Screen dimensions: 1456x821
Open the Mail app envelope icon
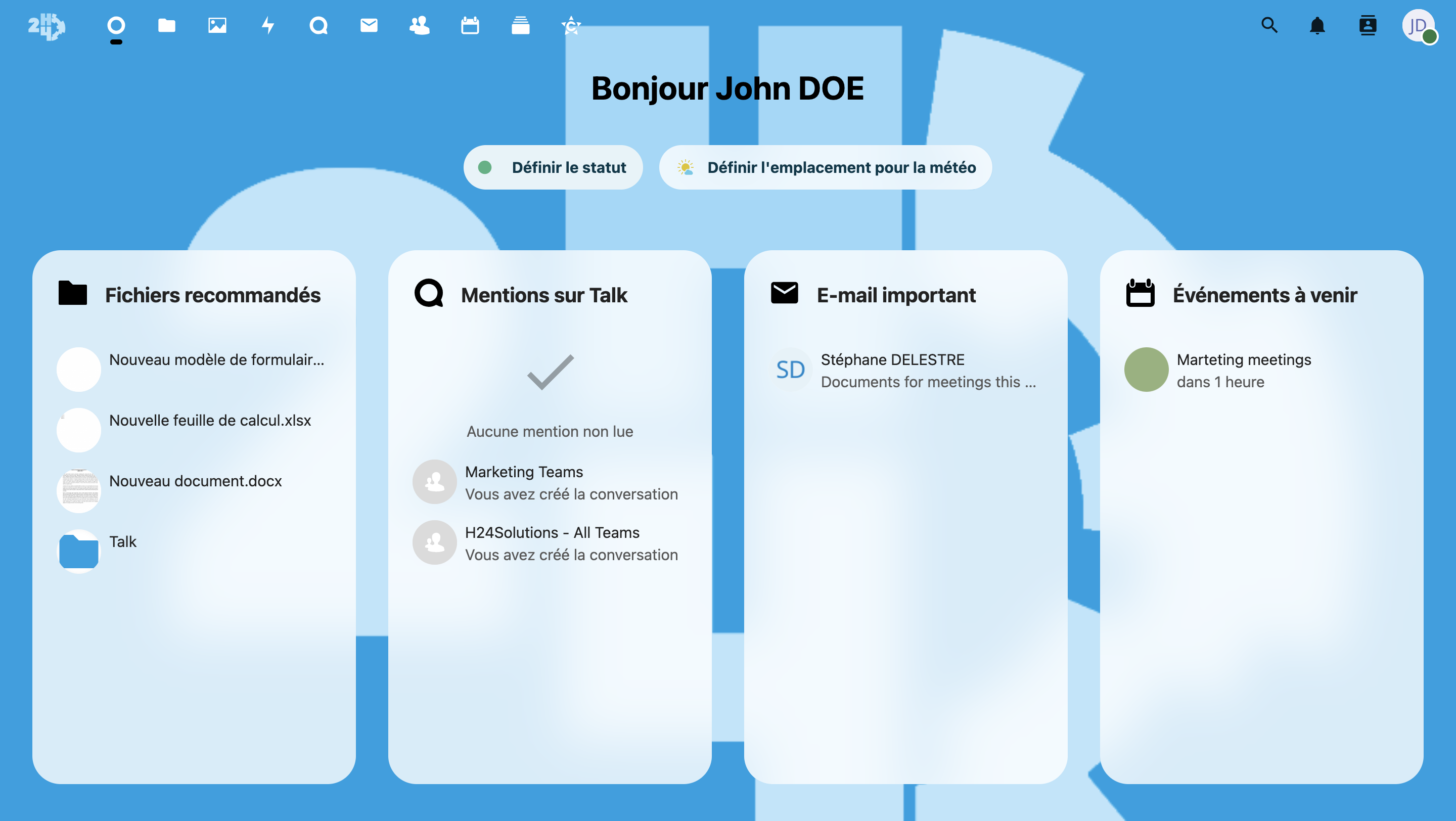coord(369,25)
